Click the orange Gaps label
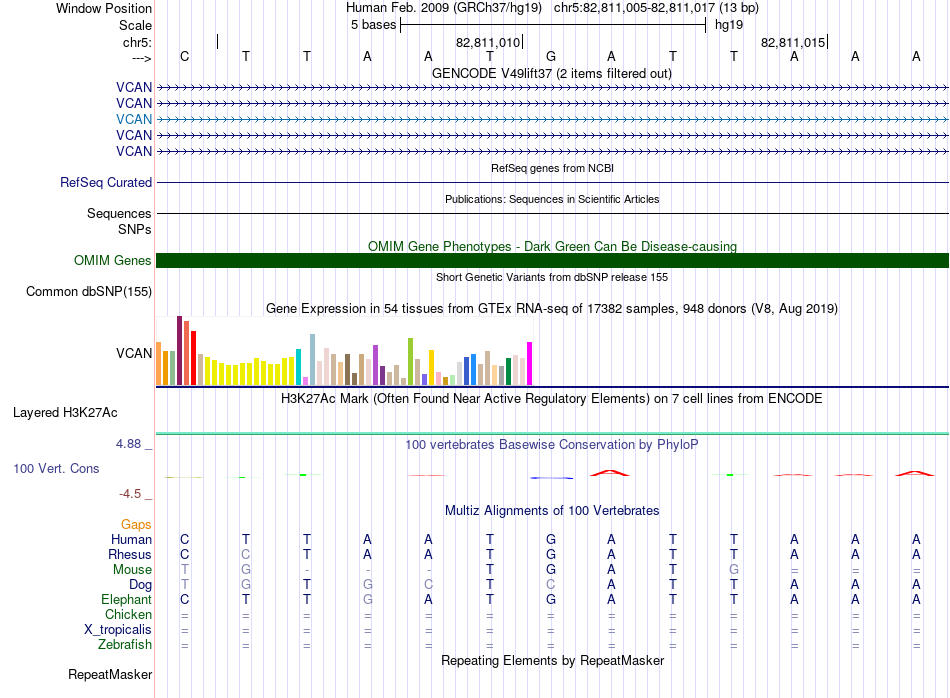950x698 pixels. [x=136, y=525]
